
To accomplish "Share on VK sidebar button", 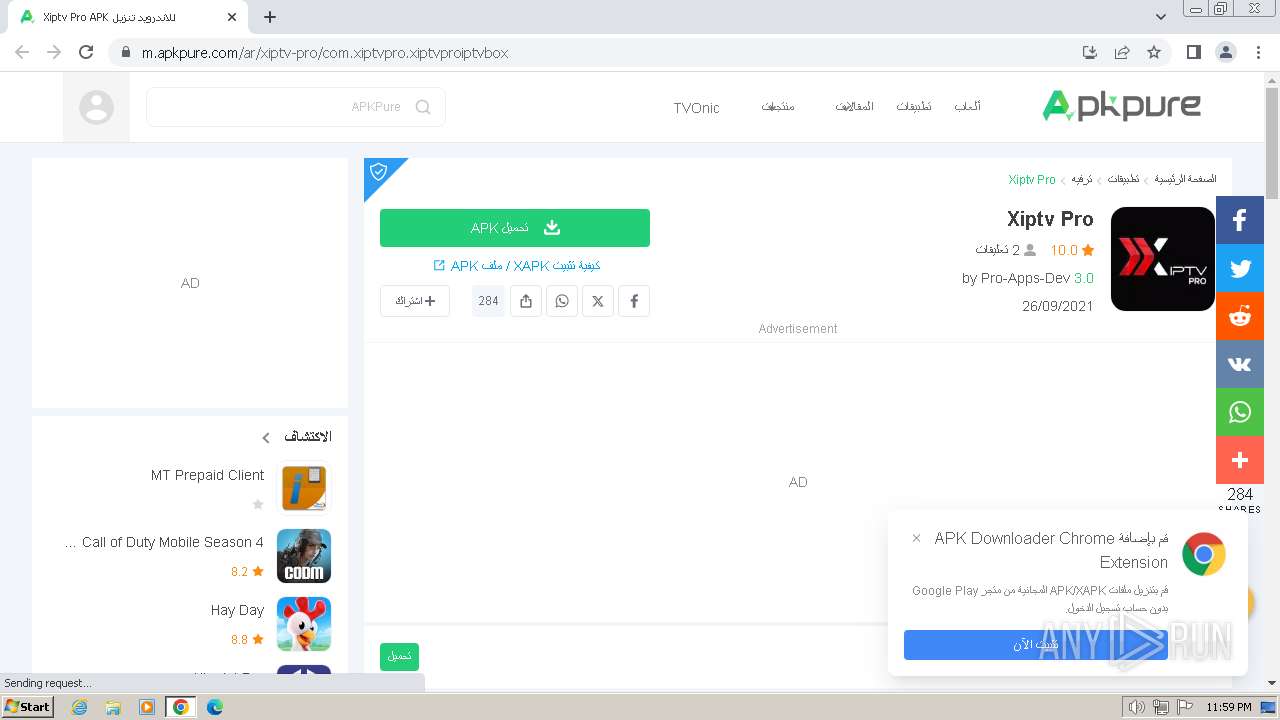I will (x=1240, y=364).
